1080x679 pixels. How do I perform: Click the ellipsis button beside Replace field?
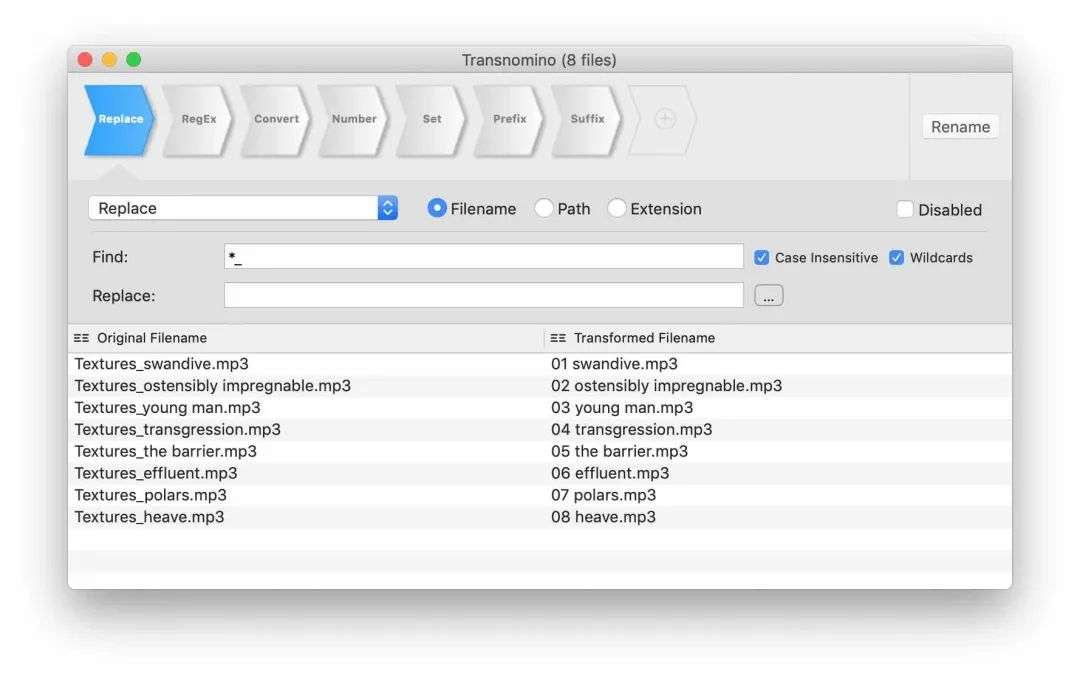(x=768, y=296)
